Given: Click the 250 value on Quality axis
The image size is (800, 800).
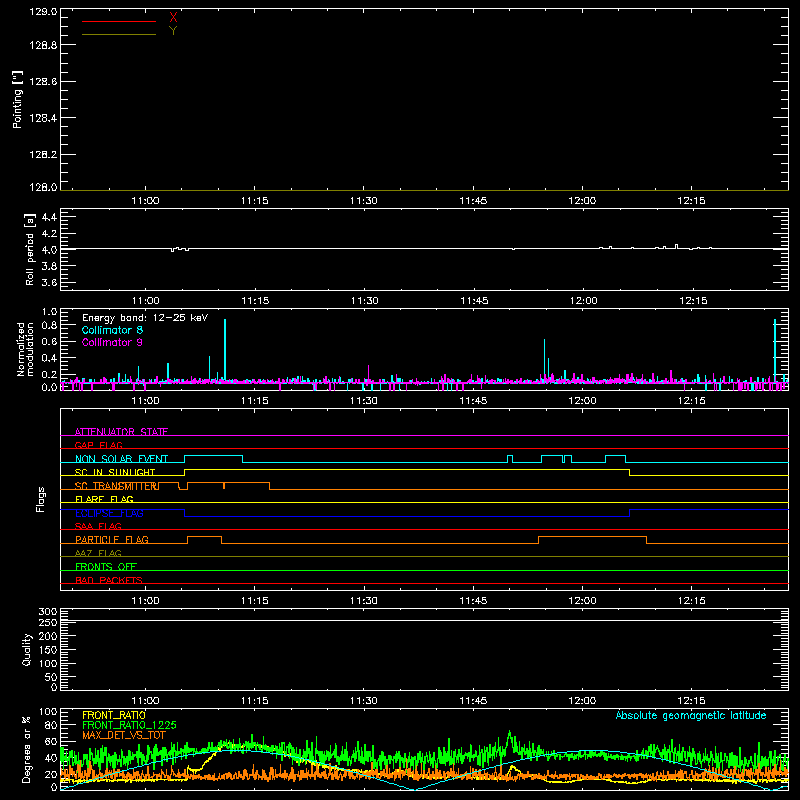Looking at the screenshot, I should (x=48, y=622).
